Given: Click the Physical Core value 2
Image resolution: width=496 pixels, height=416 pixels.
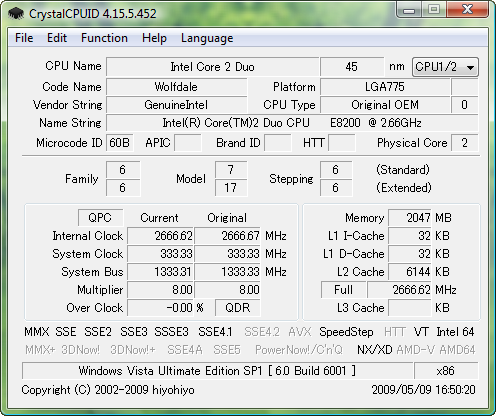Looking at the screenshot, I should click(465, 143).
